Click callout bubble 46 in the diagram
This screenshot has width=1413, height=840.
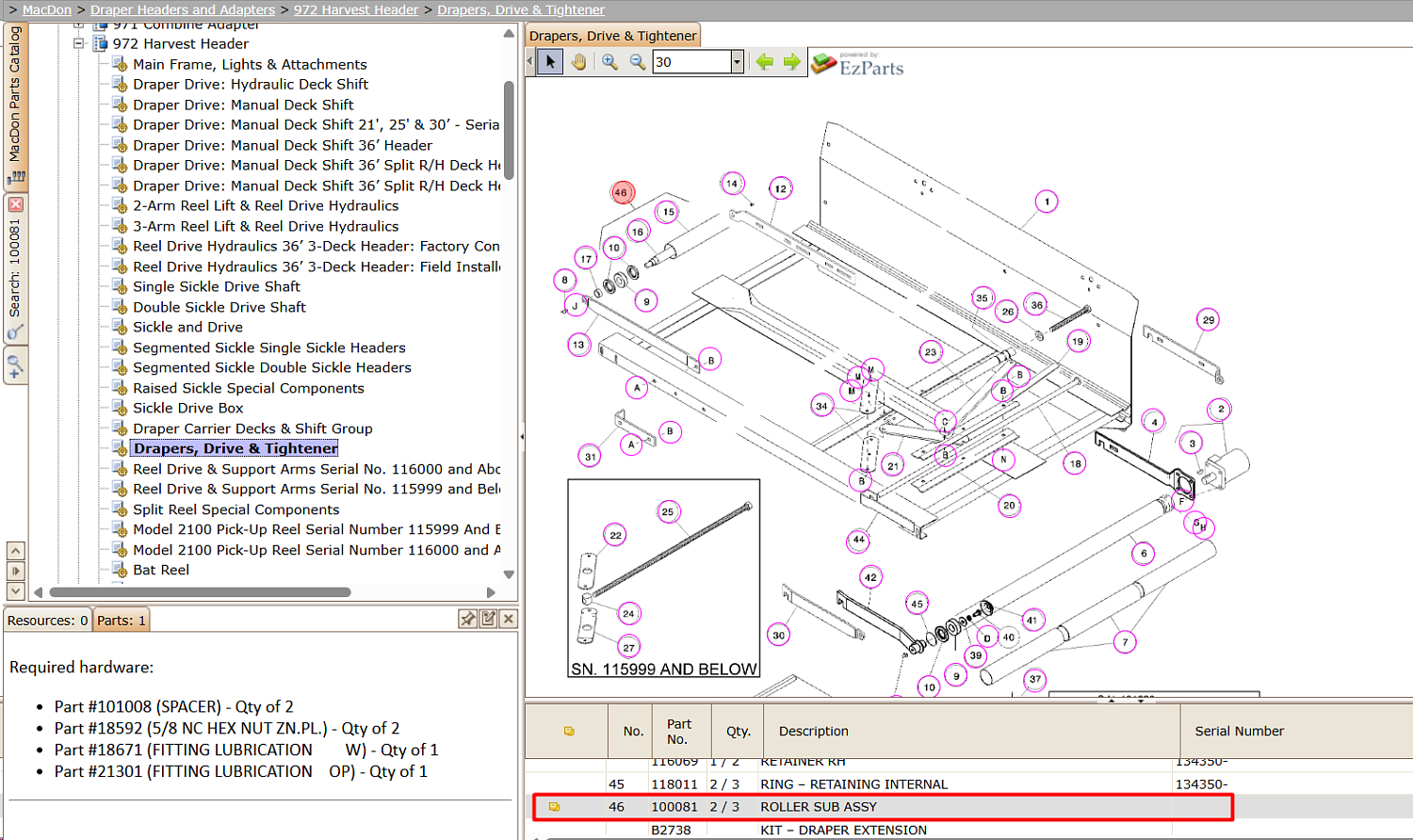(621, 192)
